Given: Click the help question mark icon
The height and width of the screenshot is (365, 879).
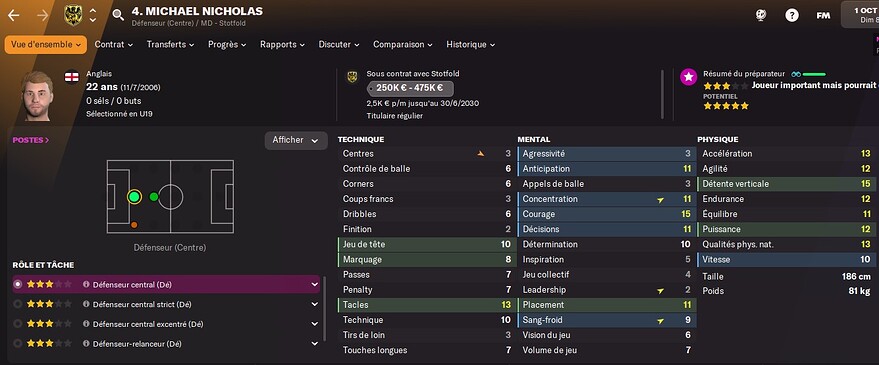Looking at the screenshot, I should pyautogui.click(x=792, y=15).
